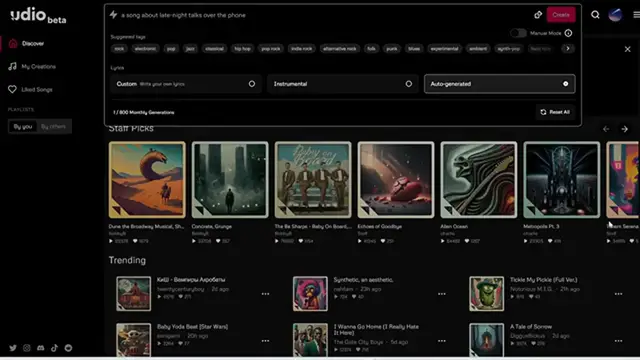Open options for Baby Yoda Beat
Image resolution: width=640 pixels, height=360 pixels.
pos(265,341)
